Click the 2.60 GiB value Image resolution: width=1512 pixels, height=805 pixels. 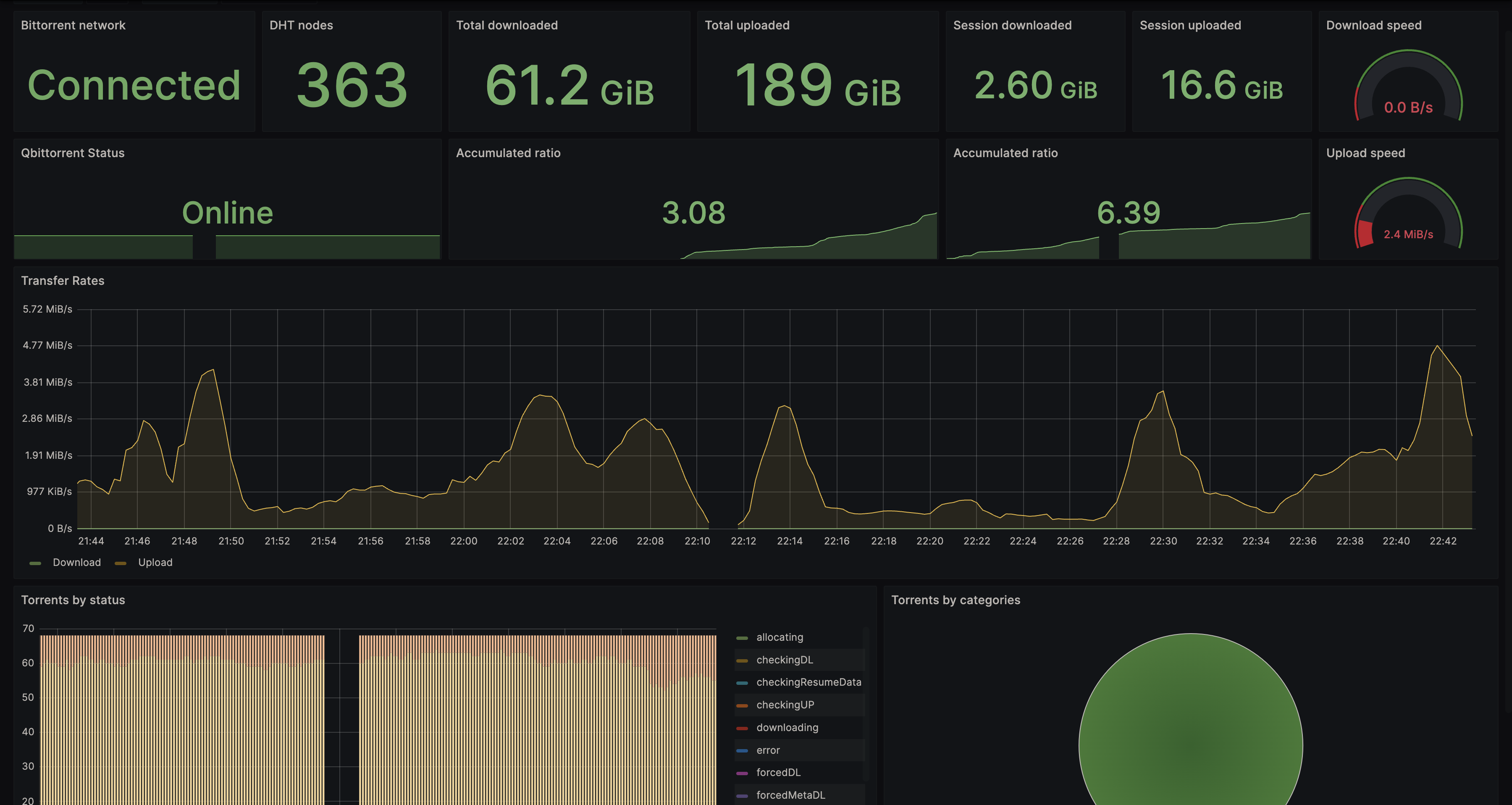pos(1035,85)
